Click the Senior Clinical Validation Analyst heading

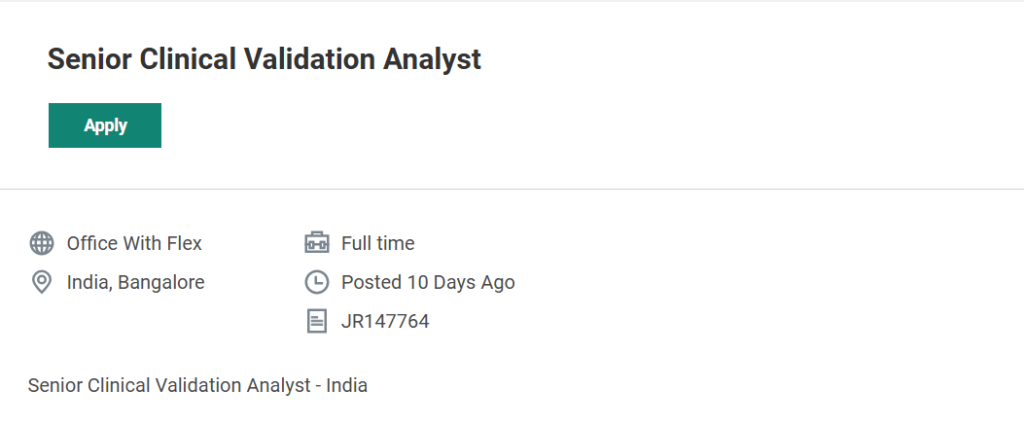click(264, 59)
